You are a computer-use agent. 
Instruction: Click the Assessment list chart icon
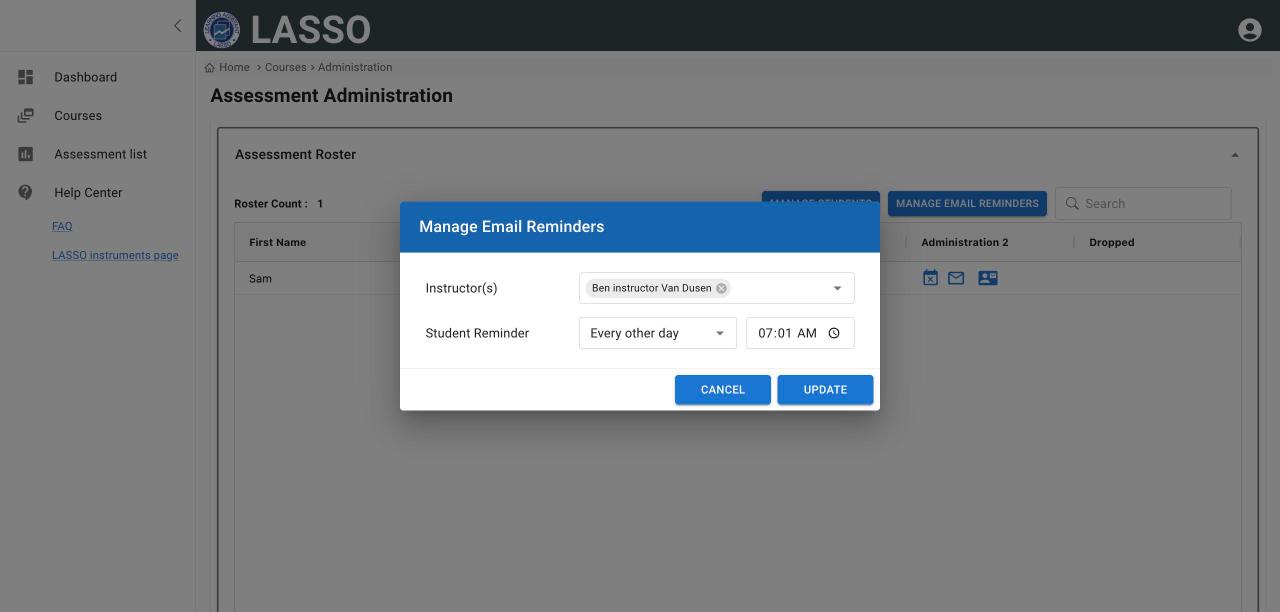[26, 154]
